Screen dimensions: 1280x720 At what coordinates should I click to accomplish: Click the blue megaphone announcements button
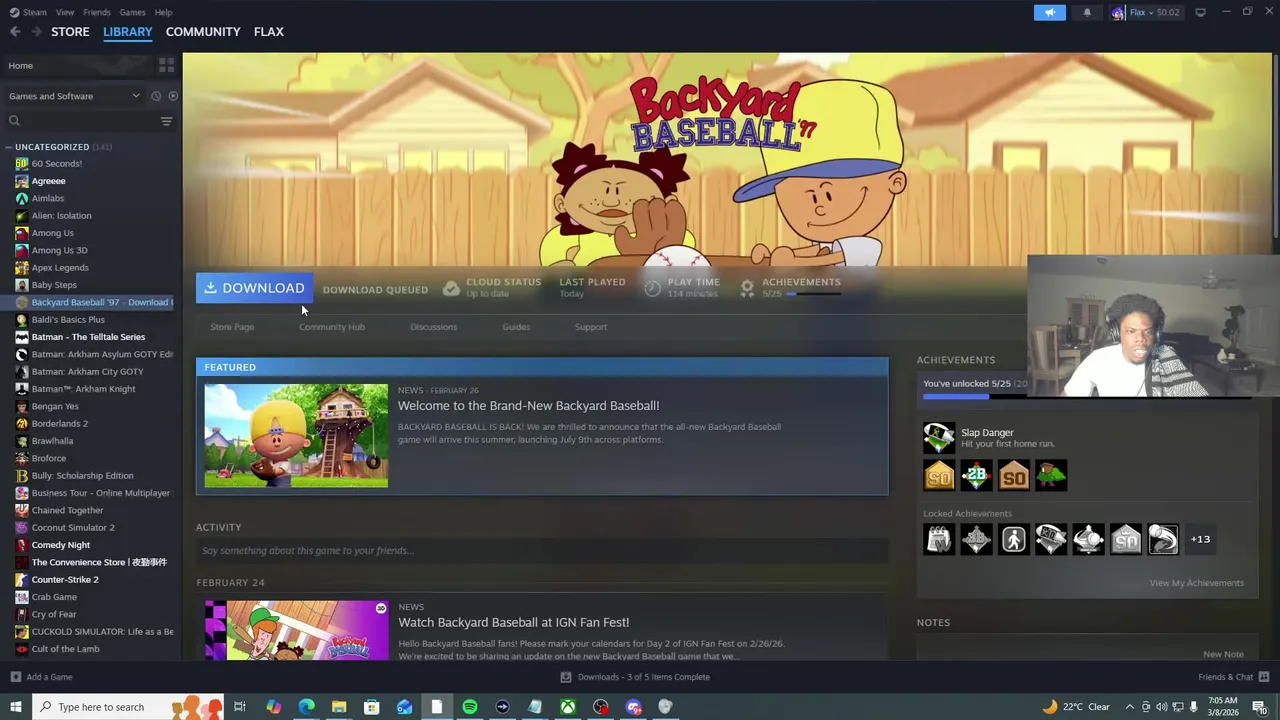tap(1049, 13)
